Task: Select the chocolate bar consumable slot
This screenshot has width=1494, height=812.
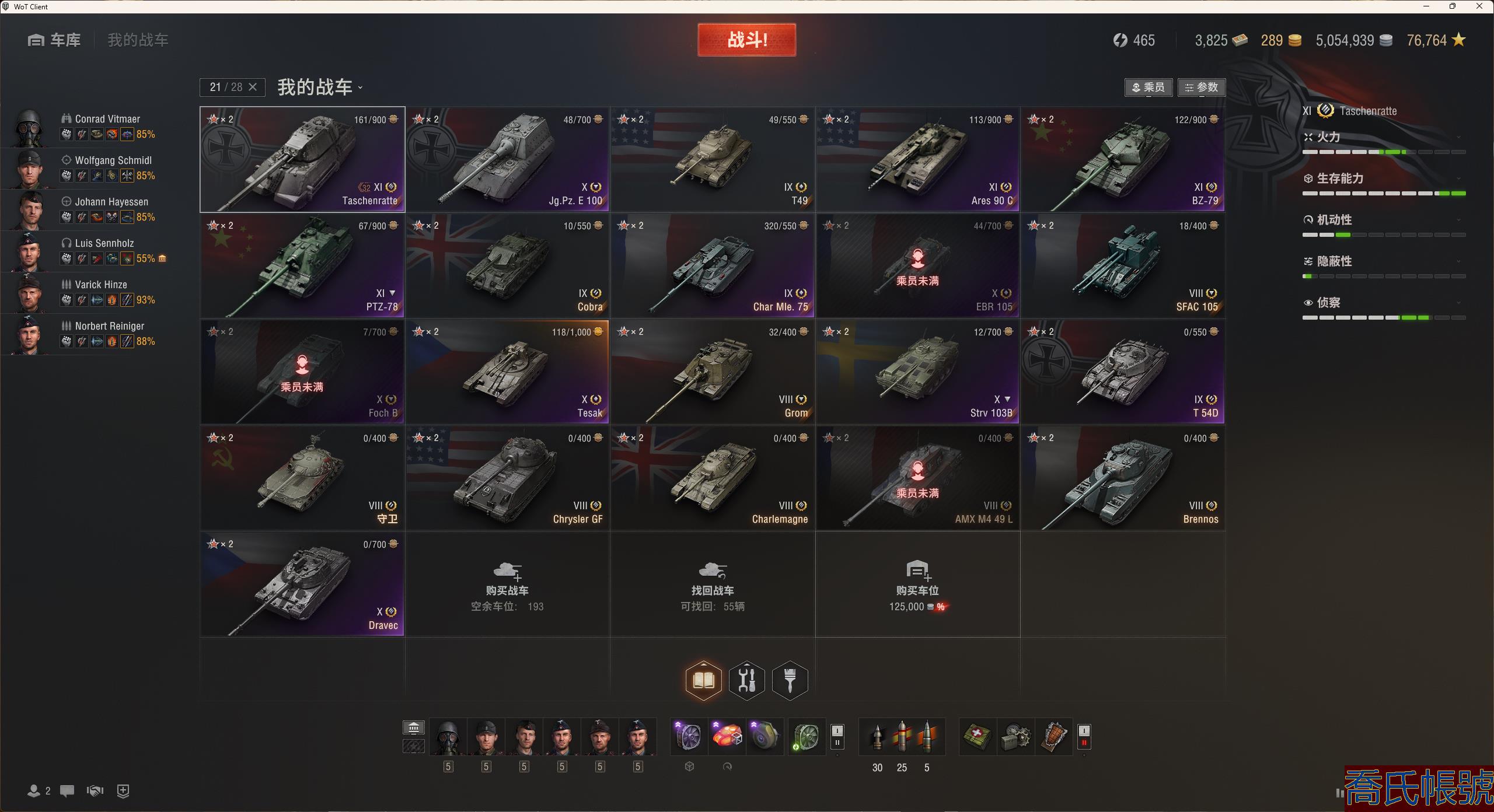Action: (1054, 737)
